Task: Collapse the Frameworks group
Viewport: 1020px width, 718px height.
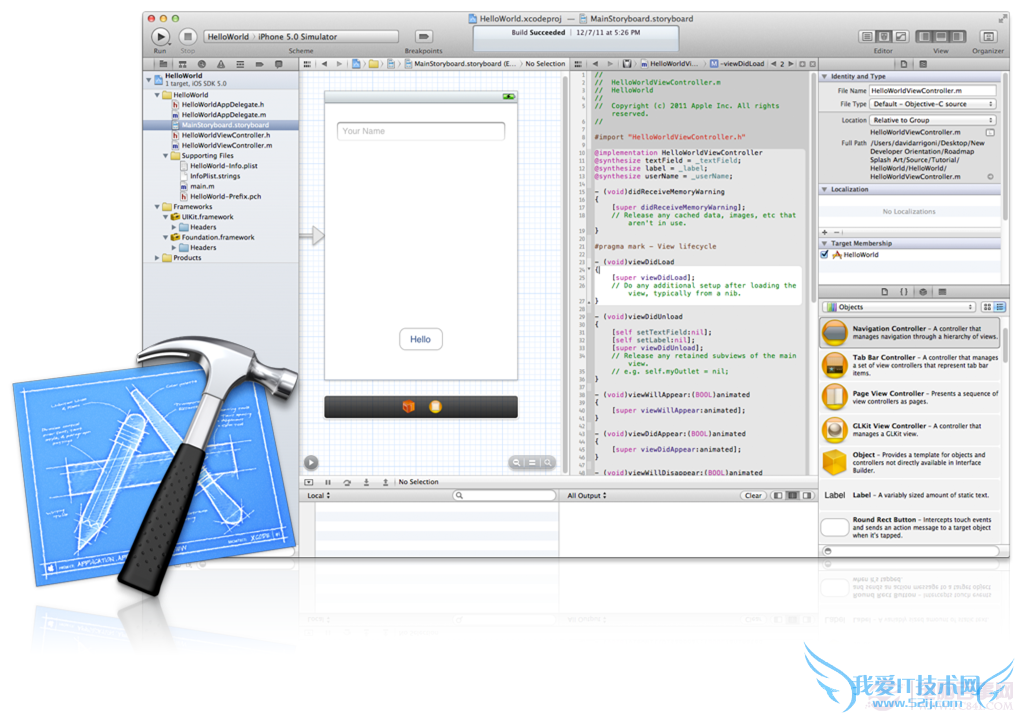Action: pyautogui.click(x=157, y=207)
